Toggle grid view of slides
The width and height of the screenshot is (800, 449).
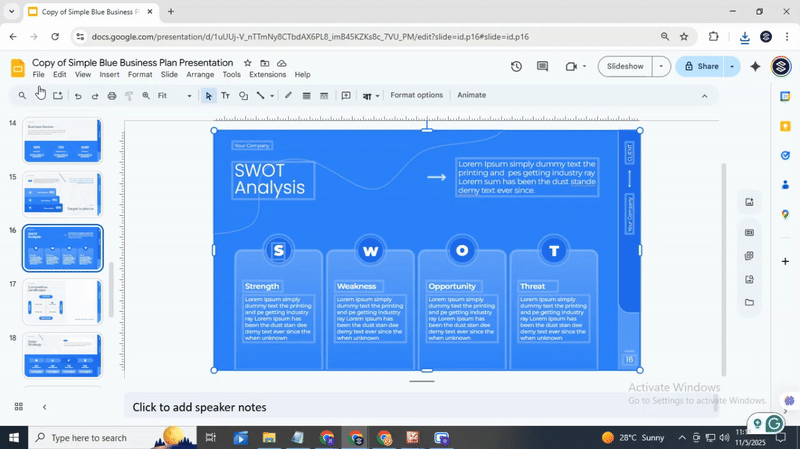[x=19, y=407]
